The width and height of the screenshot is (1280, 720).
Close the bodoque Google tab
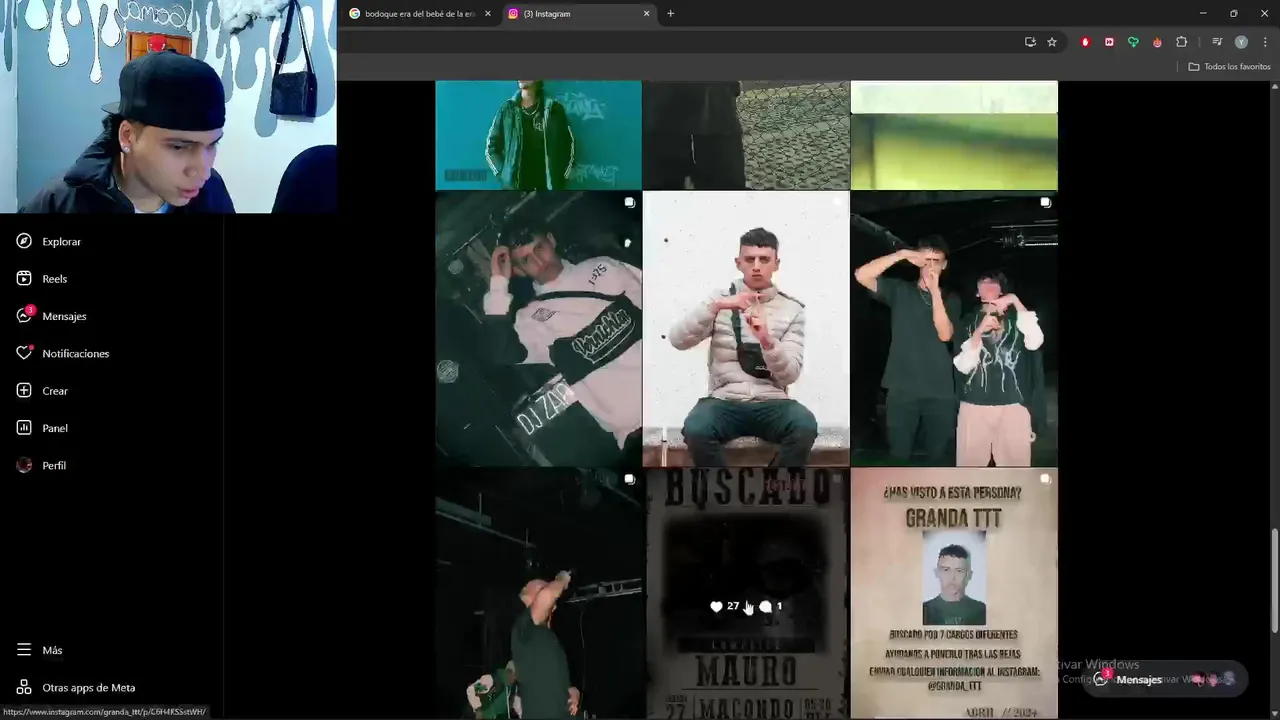(x=487, y=14)
